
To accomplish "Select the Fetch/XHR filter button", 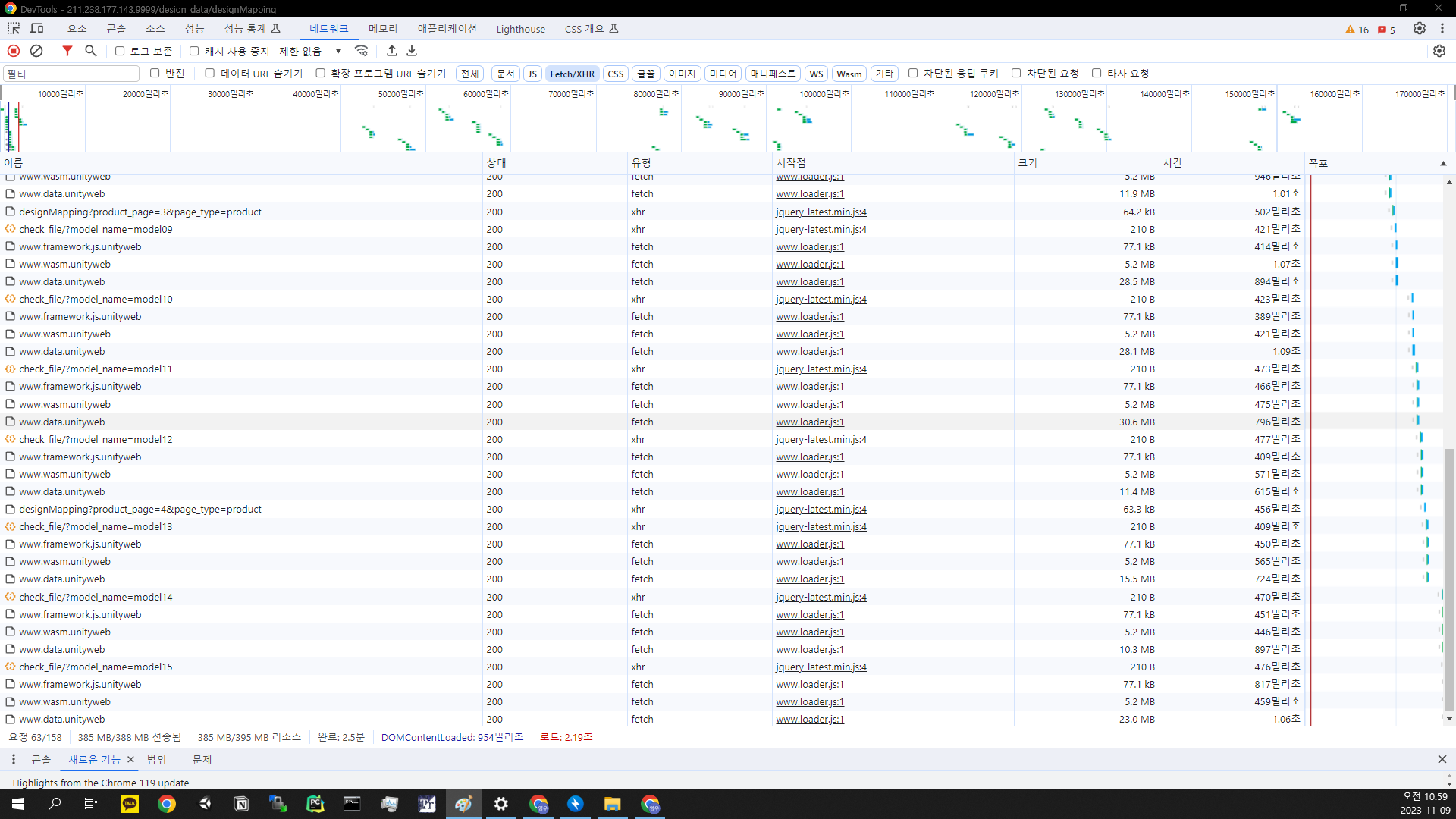I will pos(572,74).
